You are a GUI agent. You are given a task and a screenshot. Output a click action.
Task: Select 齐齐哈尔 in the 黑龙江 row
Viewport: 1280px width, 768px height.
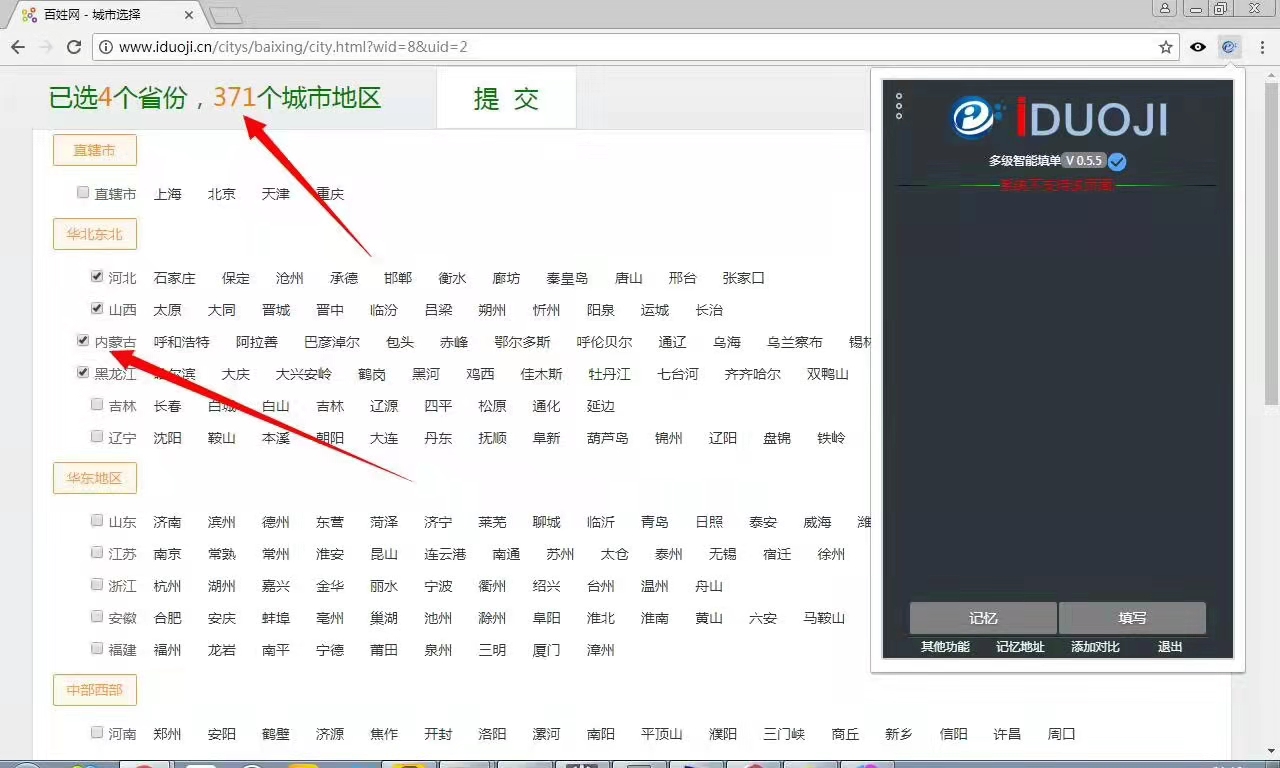coord(753,374)
